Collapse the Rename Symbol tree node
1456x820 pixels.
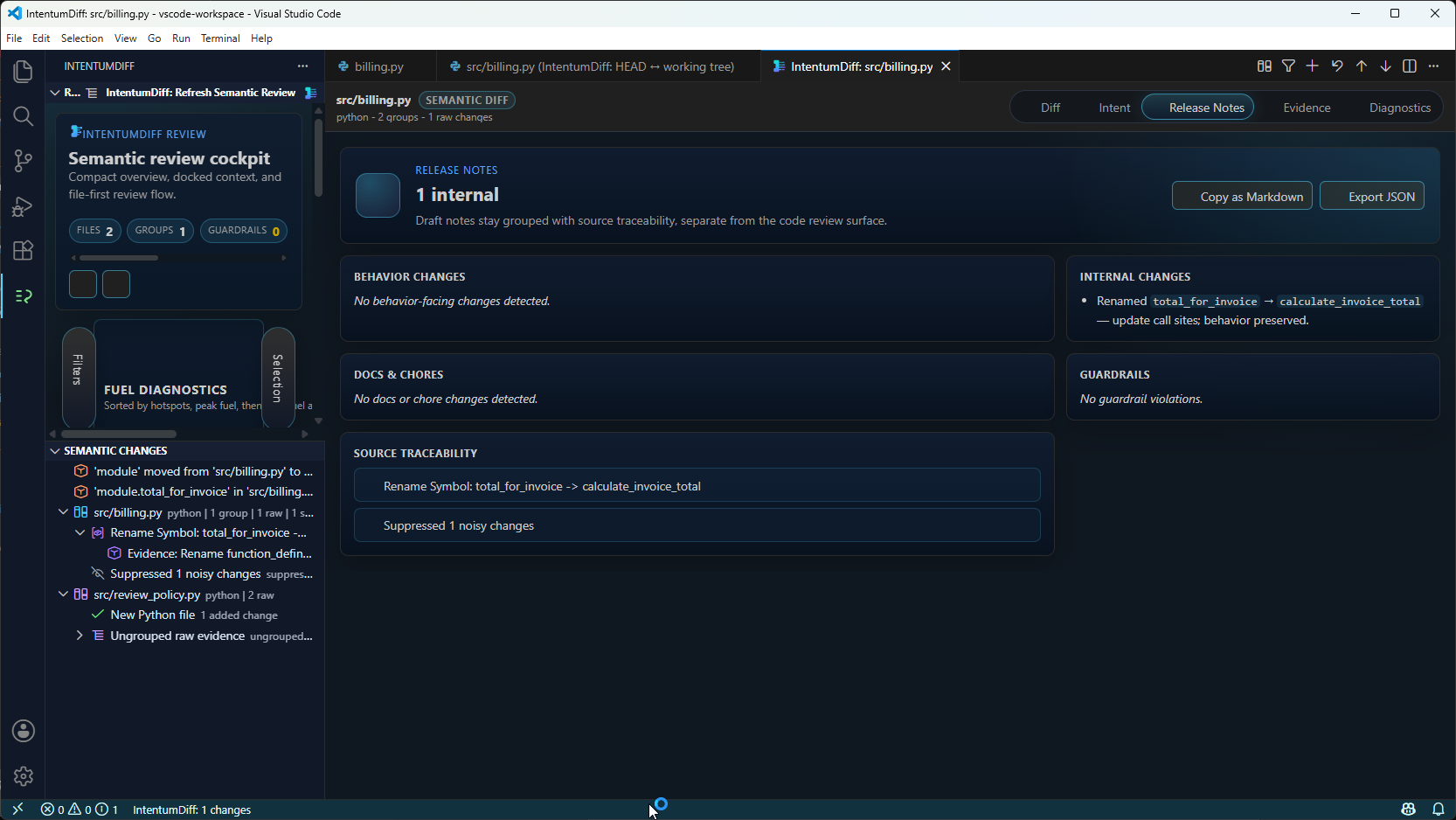[x=80, y=532]
